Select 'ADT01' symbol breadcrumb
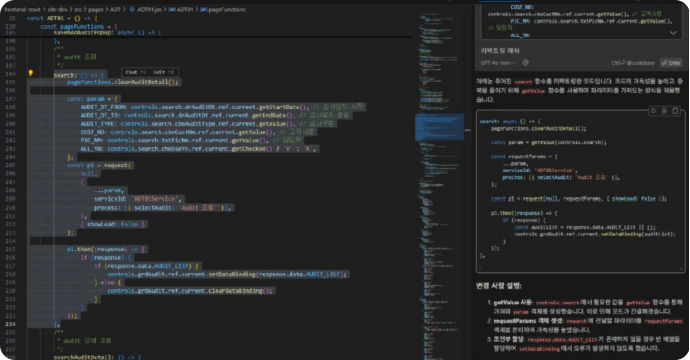The width and height of the screenshot is (690, 360). [x=181, y=9]
